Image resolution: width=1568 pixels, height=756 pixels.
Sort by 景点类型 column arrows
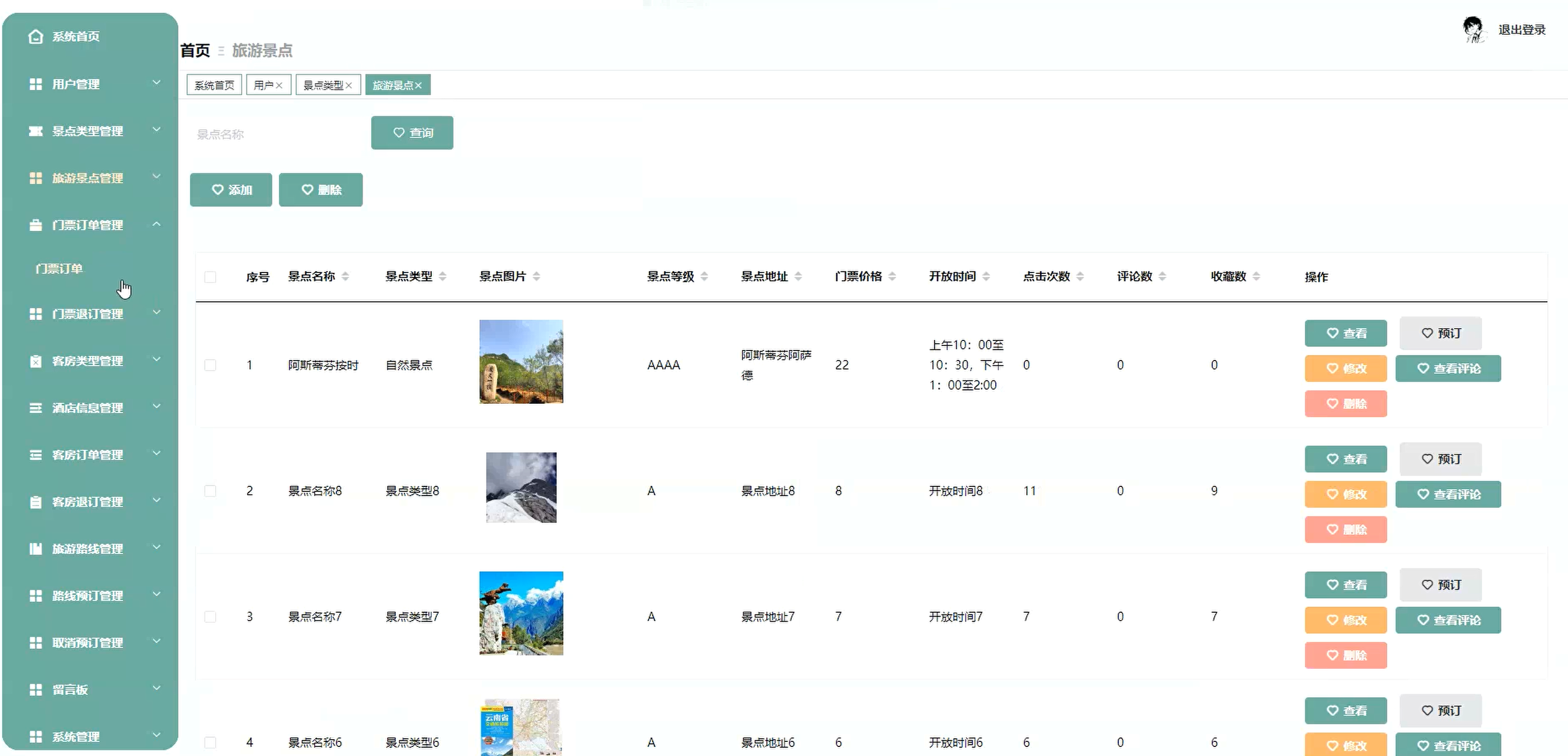click(443, 276)
